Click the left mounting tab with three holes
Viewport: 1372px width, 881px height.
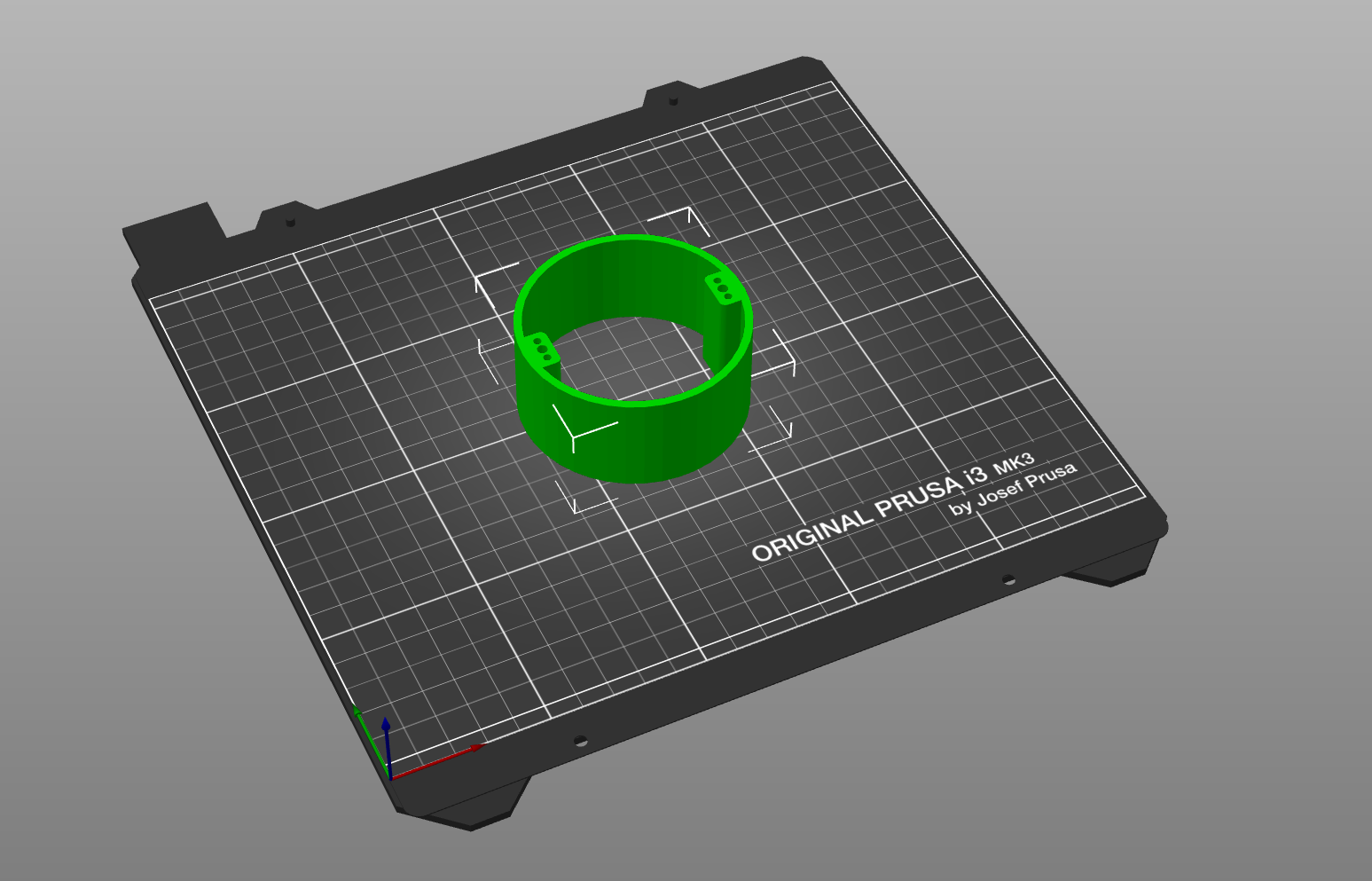tap(540, 350)
